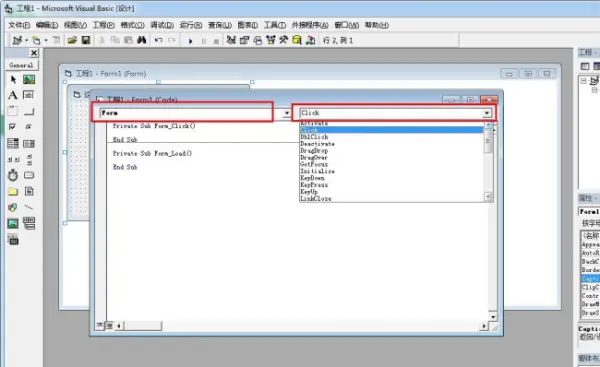Select the Shape control in toolbox

pyautogui.click(x=13, y=207)
